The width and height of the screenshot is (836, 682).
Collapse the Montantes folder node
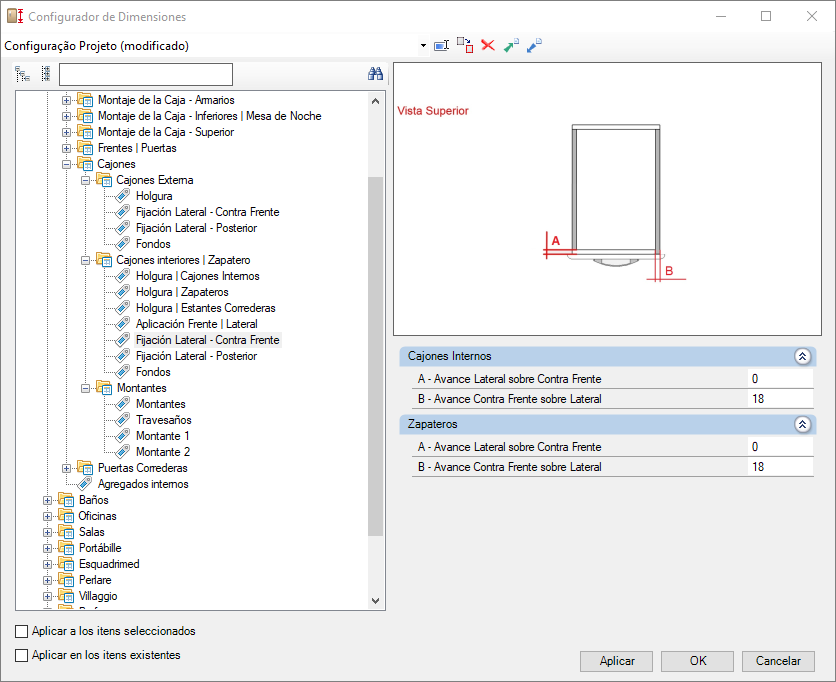tap(85, 388)
